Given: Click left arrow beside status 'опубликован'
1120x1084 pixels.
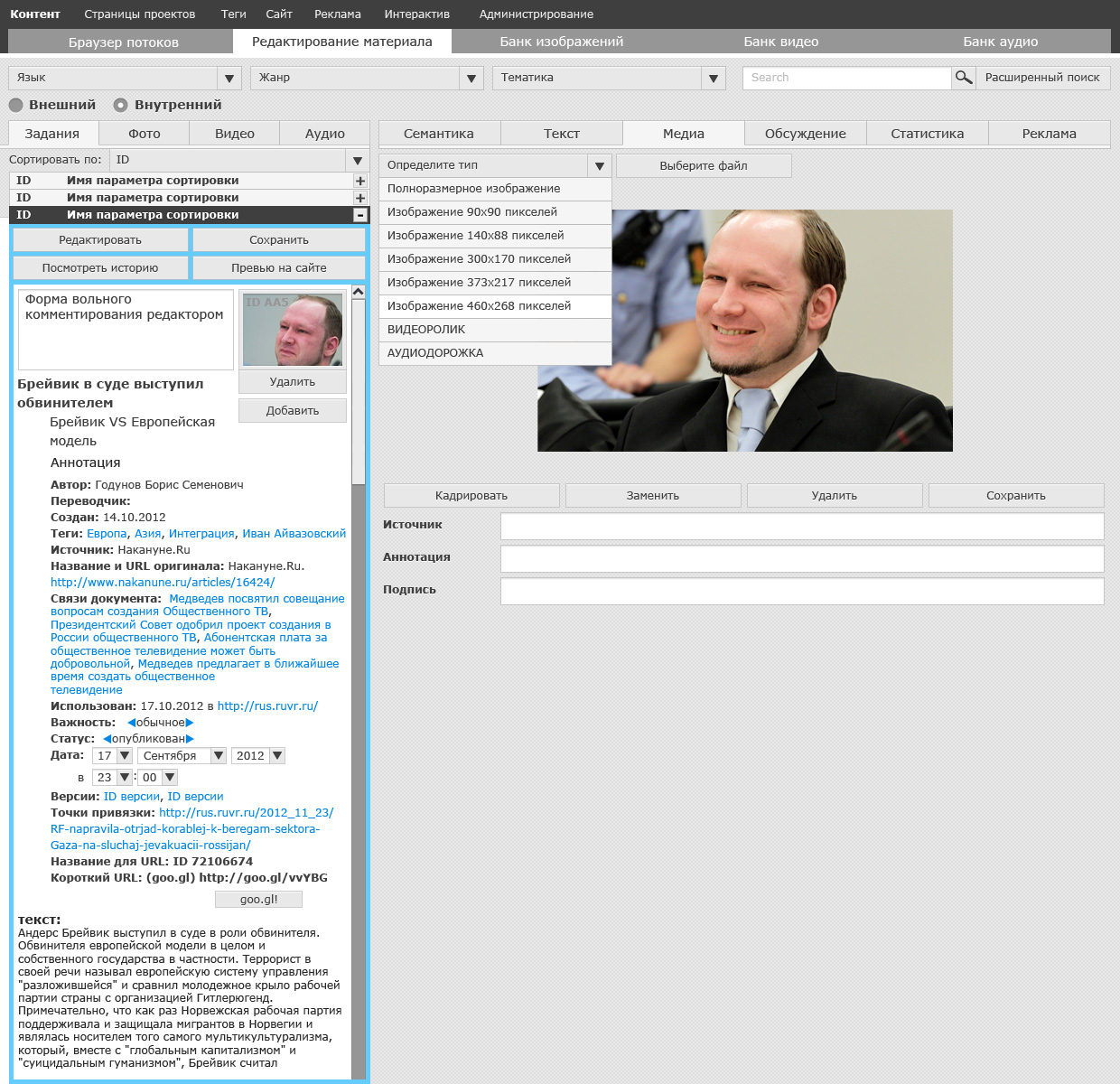Looking at the screenshot, I should (x=107, y=739).
